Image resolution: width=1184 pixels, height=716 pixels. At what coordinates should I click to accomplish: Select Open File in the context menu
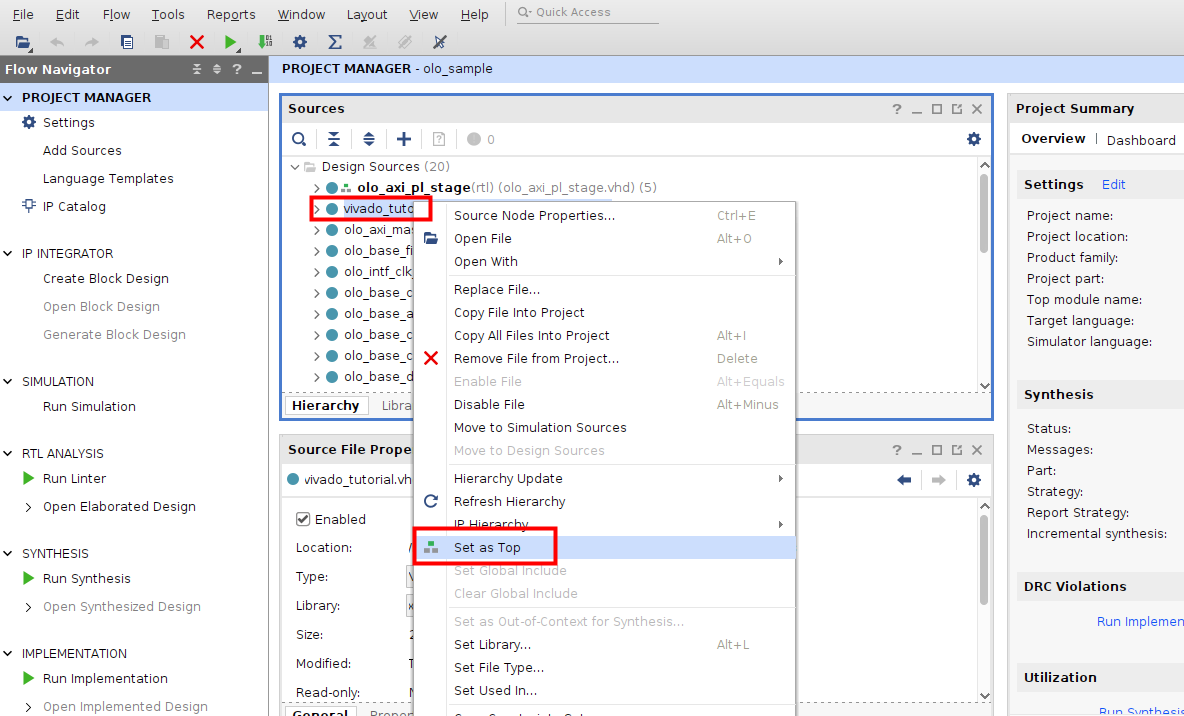605,239
